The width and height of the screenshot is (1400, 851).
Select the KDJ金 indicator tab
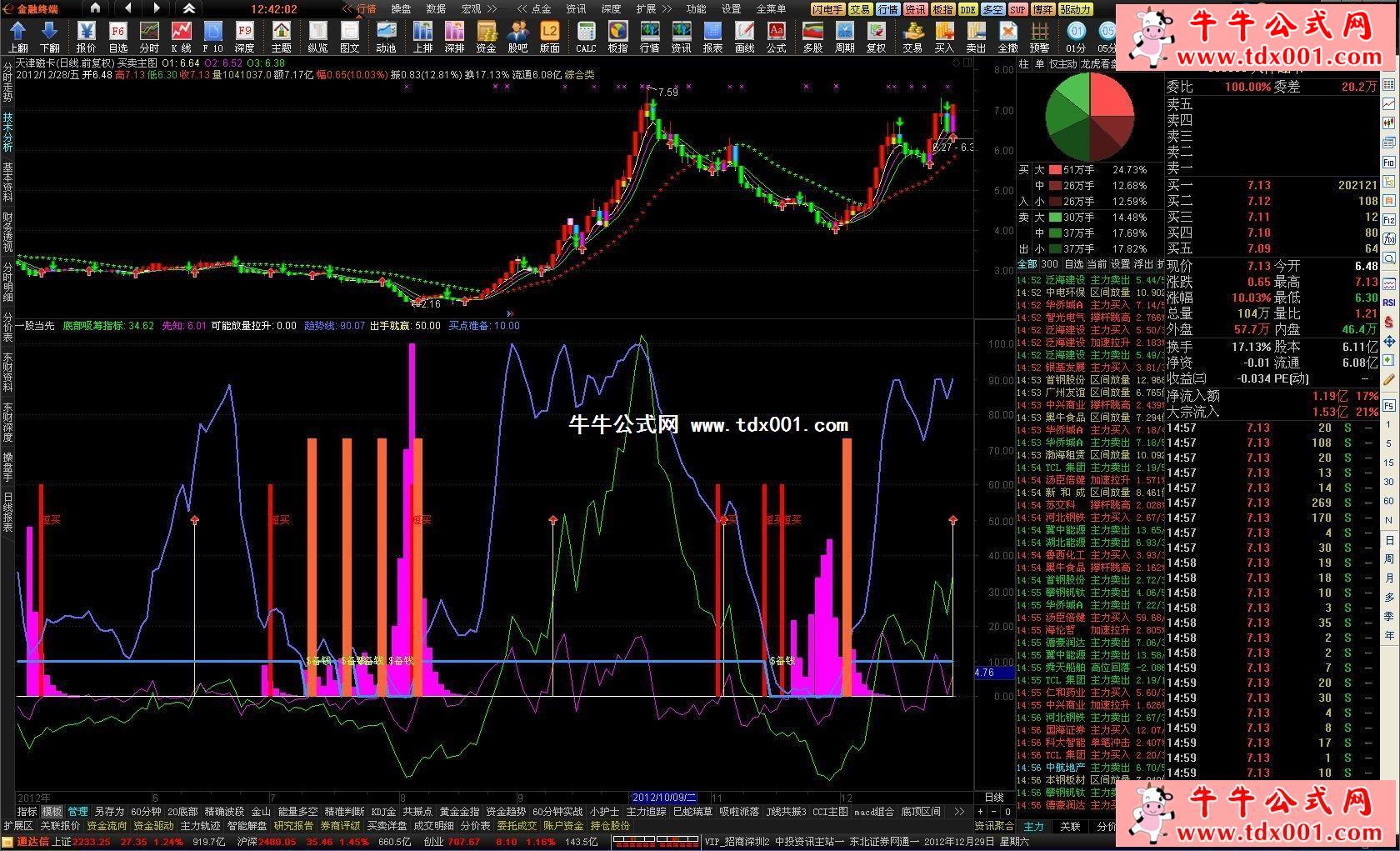(x=383, y=811)
